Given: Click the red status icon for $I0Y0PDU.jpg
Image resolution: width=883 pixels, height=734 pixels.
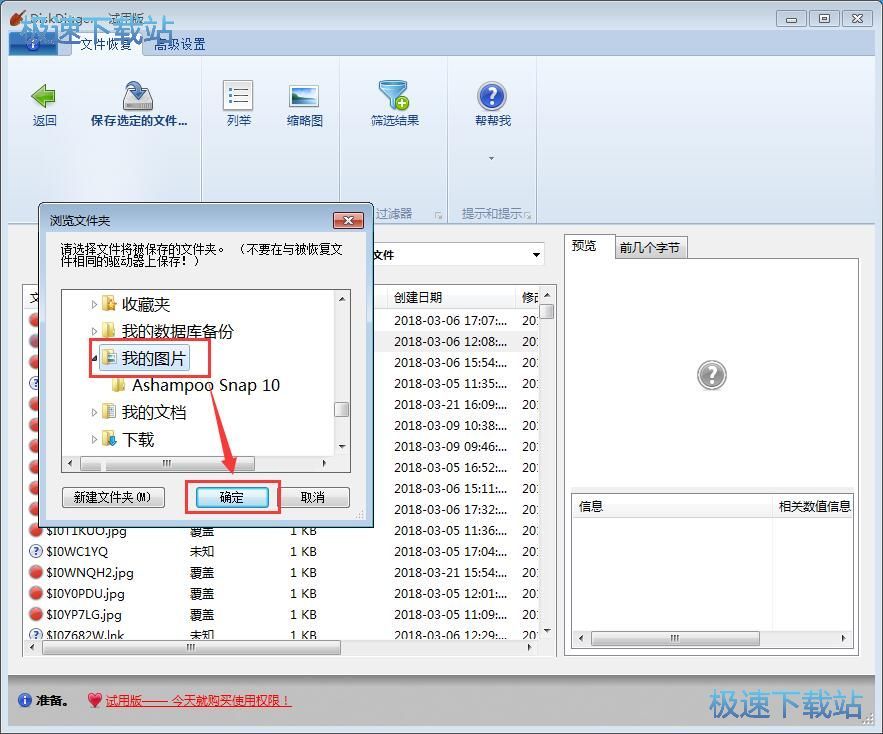Looking at the screenshot, I should click(35, 593).
